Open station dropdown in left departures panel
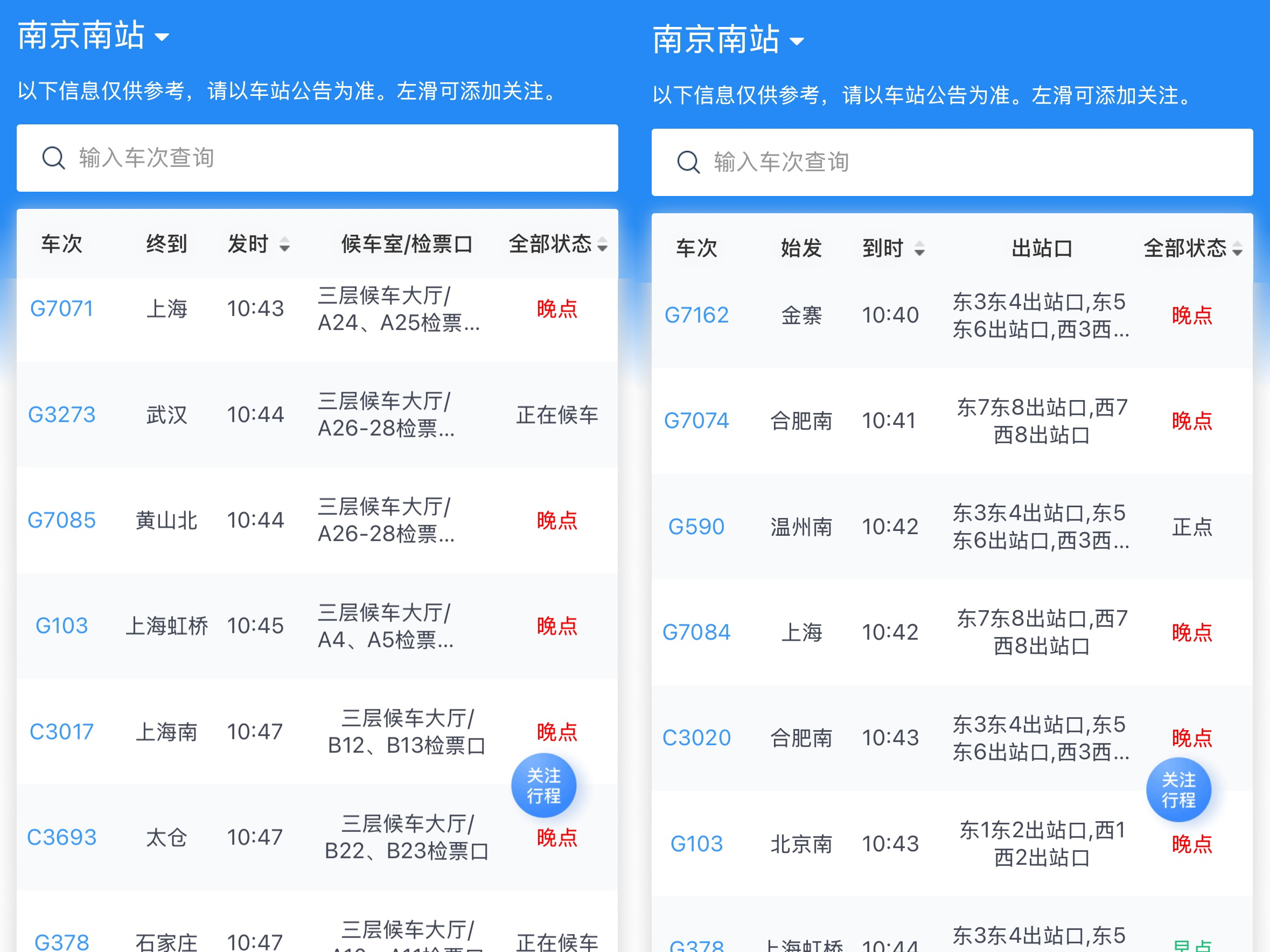The height and width of the screenshot is (952, 1270). coord(93,36)
